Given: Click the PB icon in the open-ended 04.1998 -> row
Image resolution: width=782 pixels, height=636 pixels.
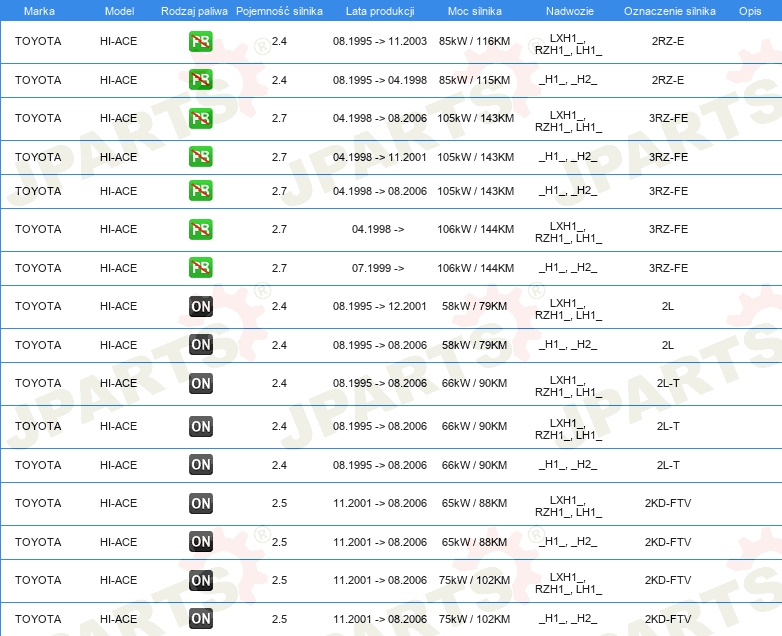Looking at the screenshot, I should [200, 229].
